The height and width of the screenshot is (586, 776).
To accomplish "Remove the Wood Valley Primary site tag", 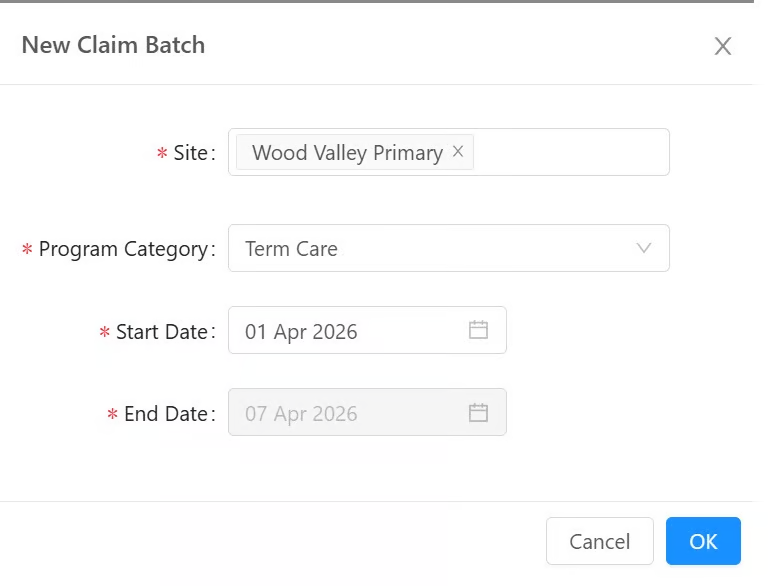I will (458, 151).
